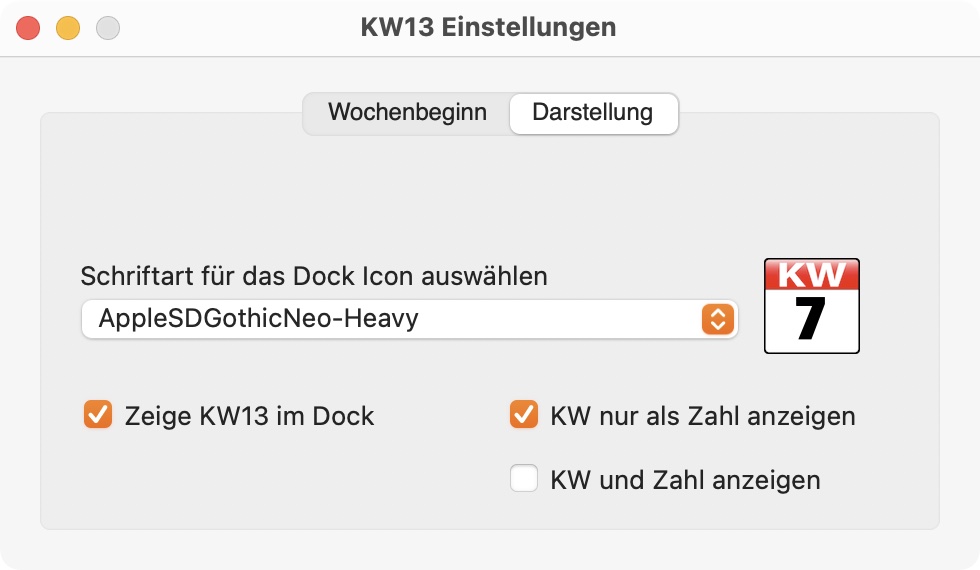
Task: Click the Zeige KW13 im Dock label text
Action: (x=249, y=416)
